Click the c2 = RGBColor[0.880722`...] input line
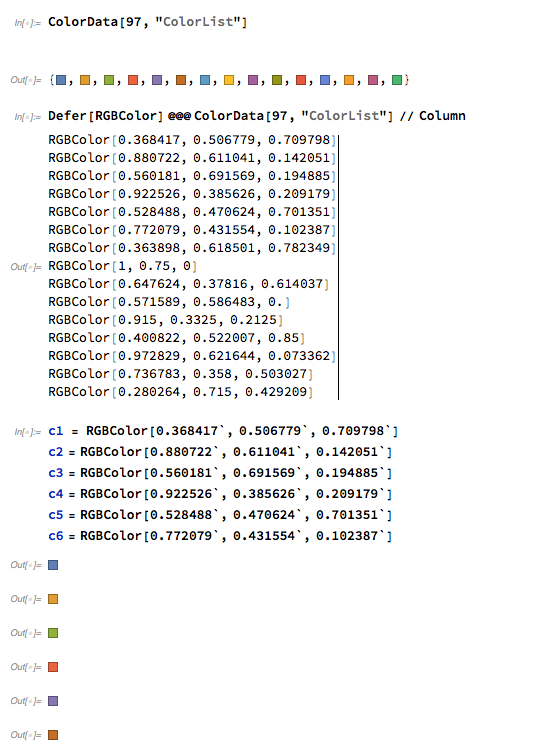The image size is (534, 756). point(220,452)
